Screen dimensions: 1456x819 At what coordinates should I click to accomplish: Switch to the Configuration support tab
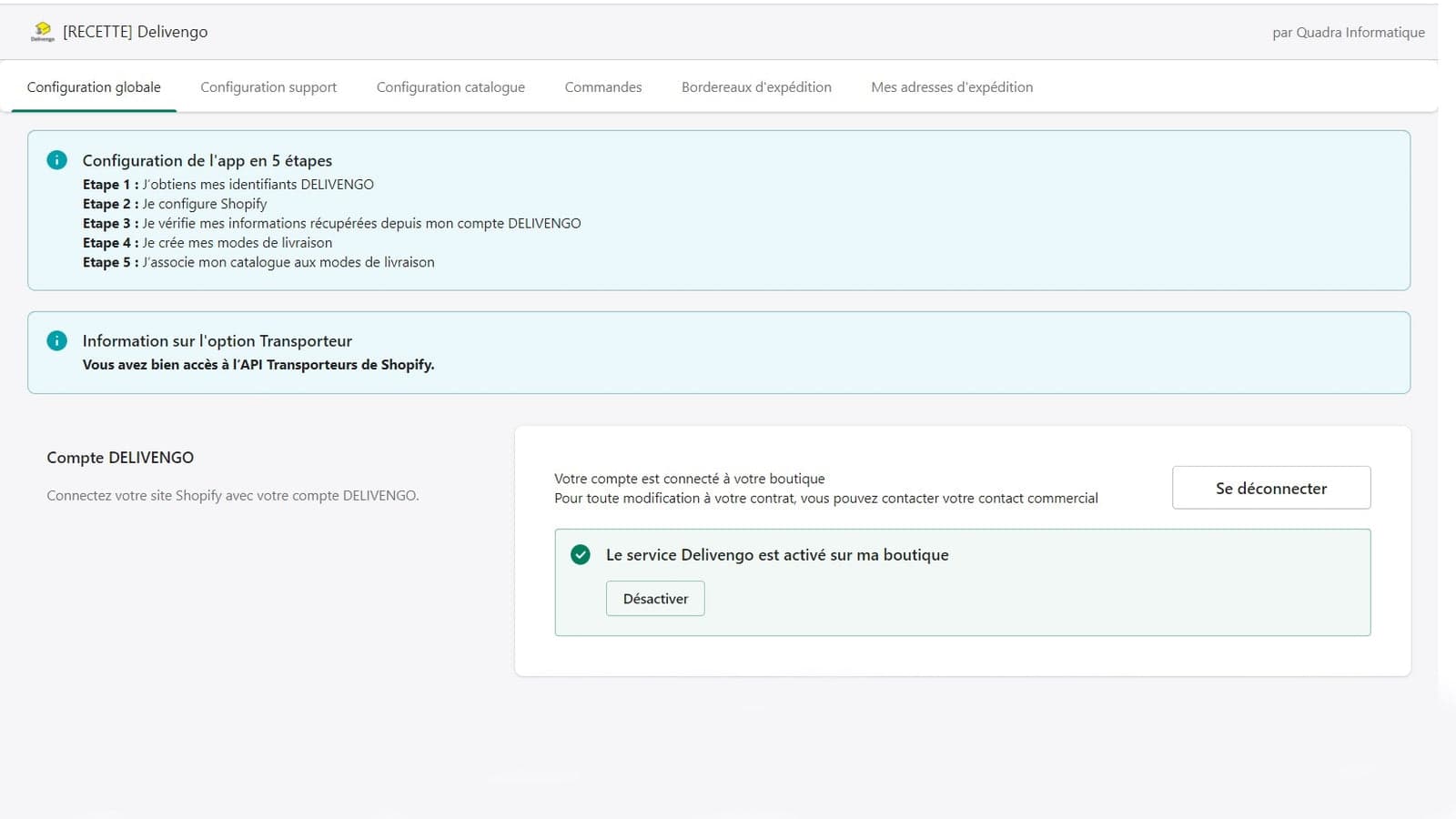pyautogui.click(x=268, y=86)
